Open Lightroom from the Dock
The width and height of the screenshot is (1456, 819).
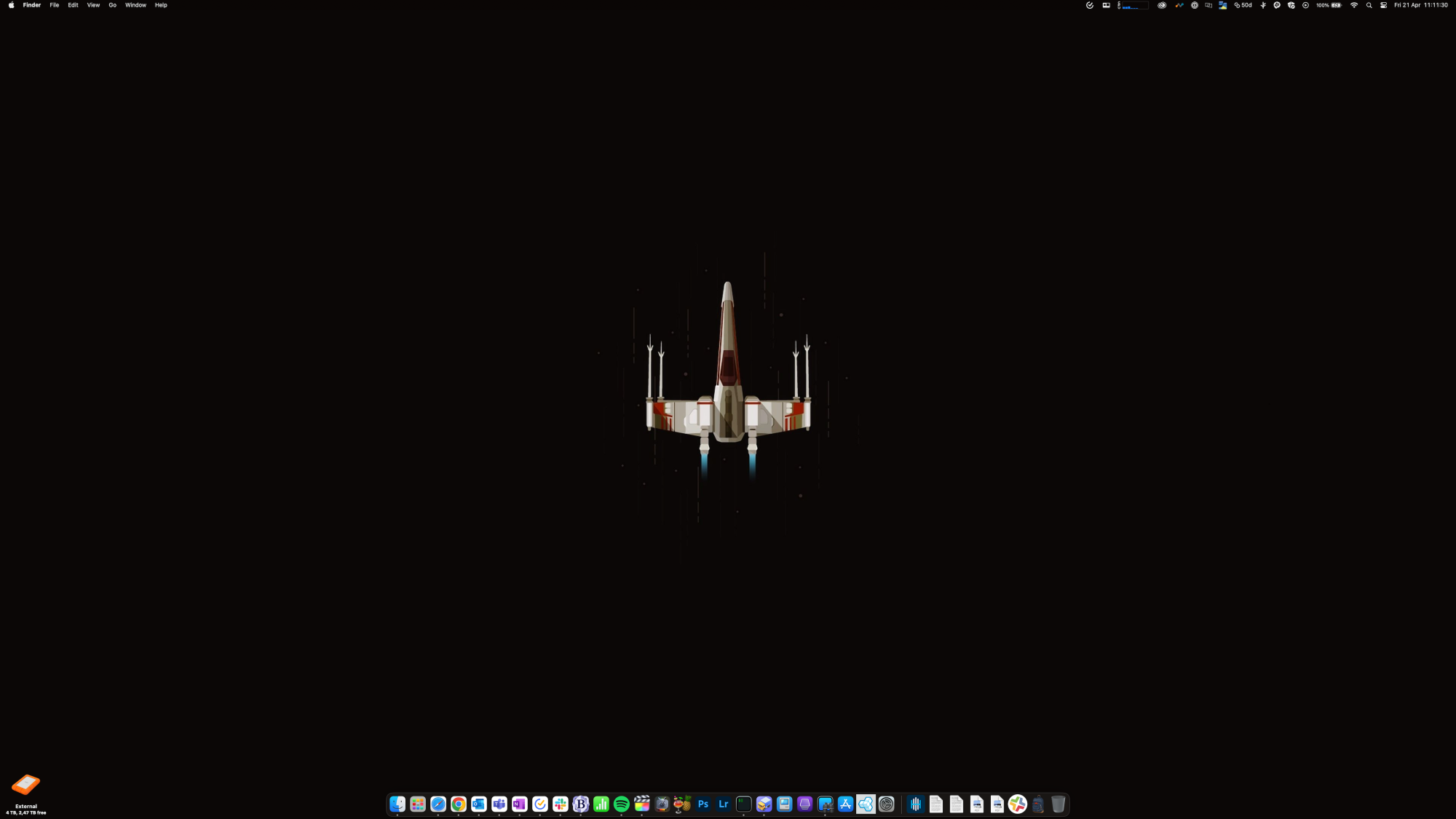click(724, 804)
